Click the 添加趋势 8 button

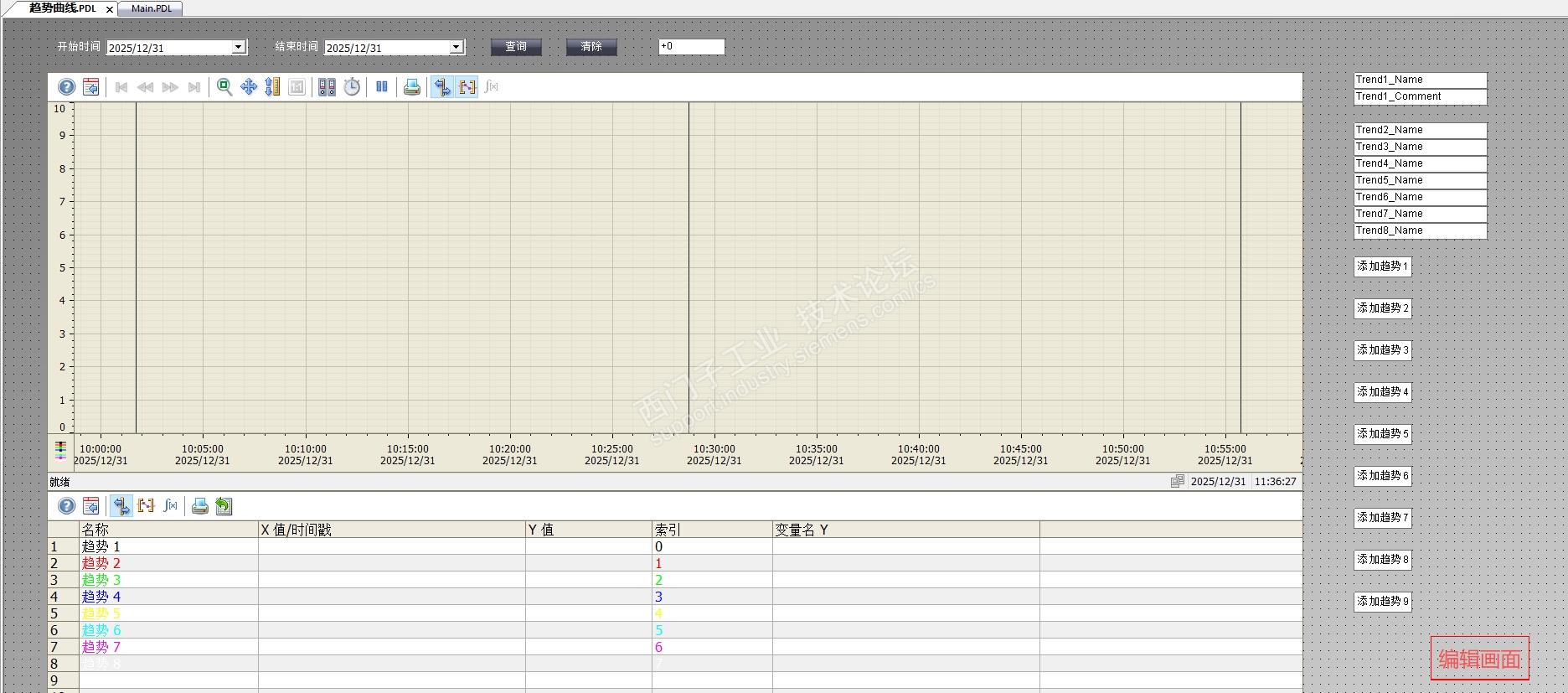pos(1383,560)
